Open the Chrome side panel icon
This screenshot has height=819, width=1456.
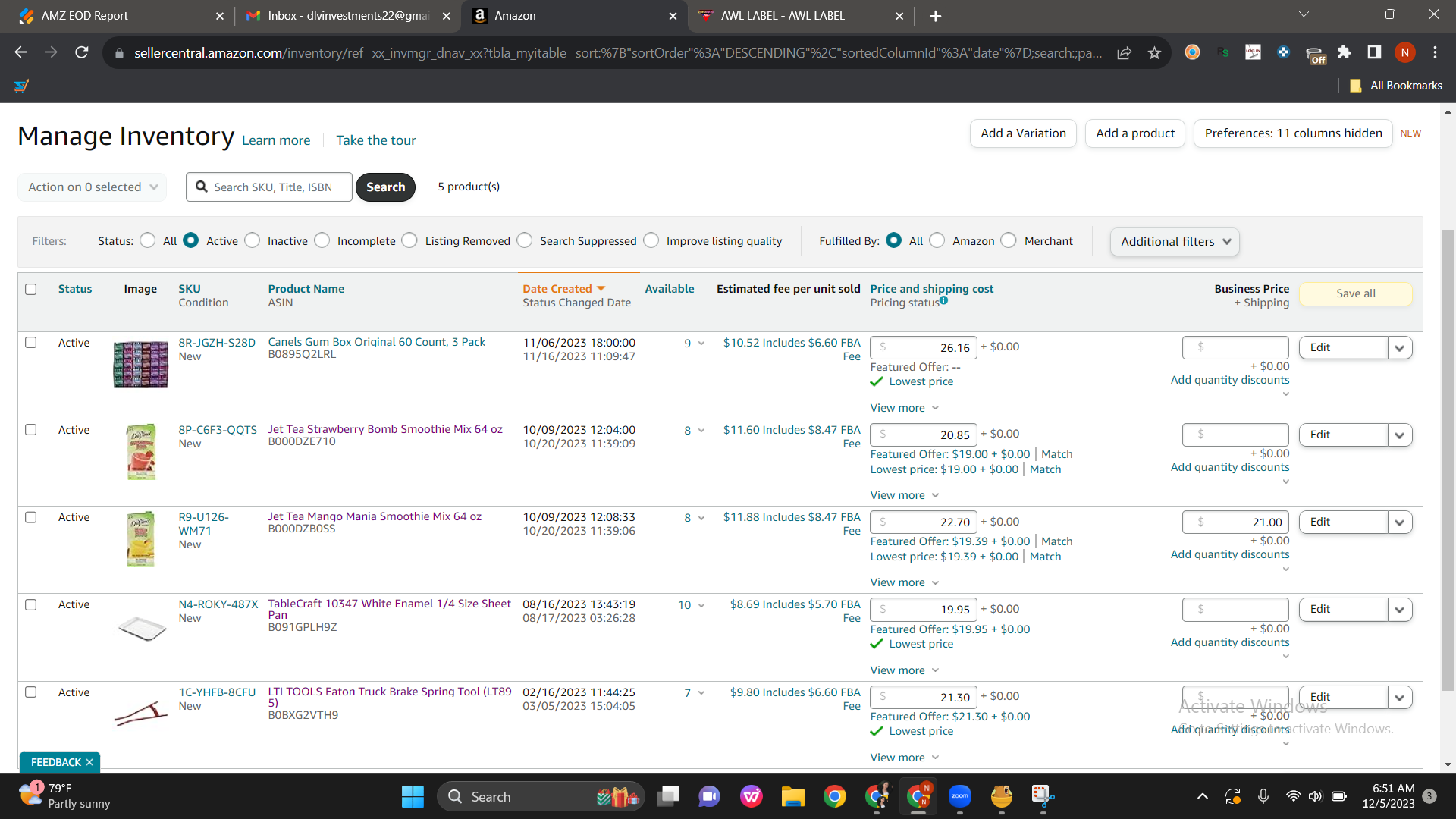(x=1374, y=52)
